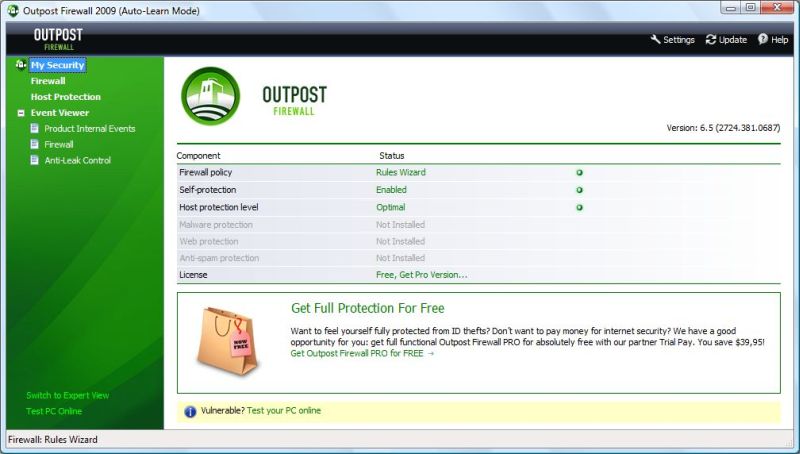Collapse the Event Viewer tree node
Image resolution: width=800 pixels, height=454 pixels.
coord(21,113)
